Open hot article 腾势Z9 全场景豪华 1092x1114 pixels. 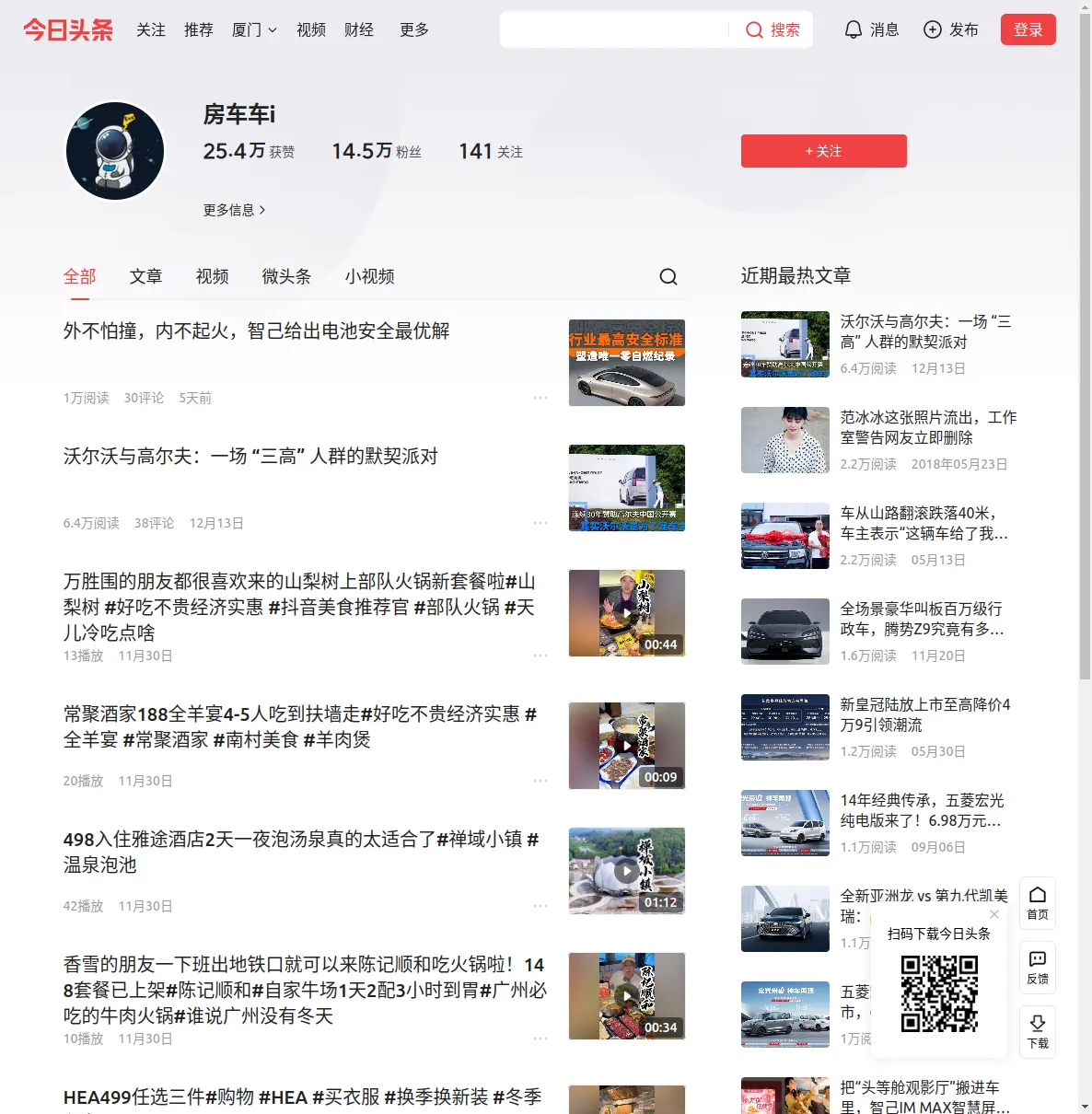tap(923, 619)
